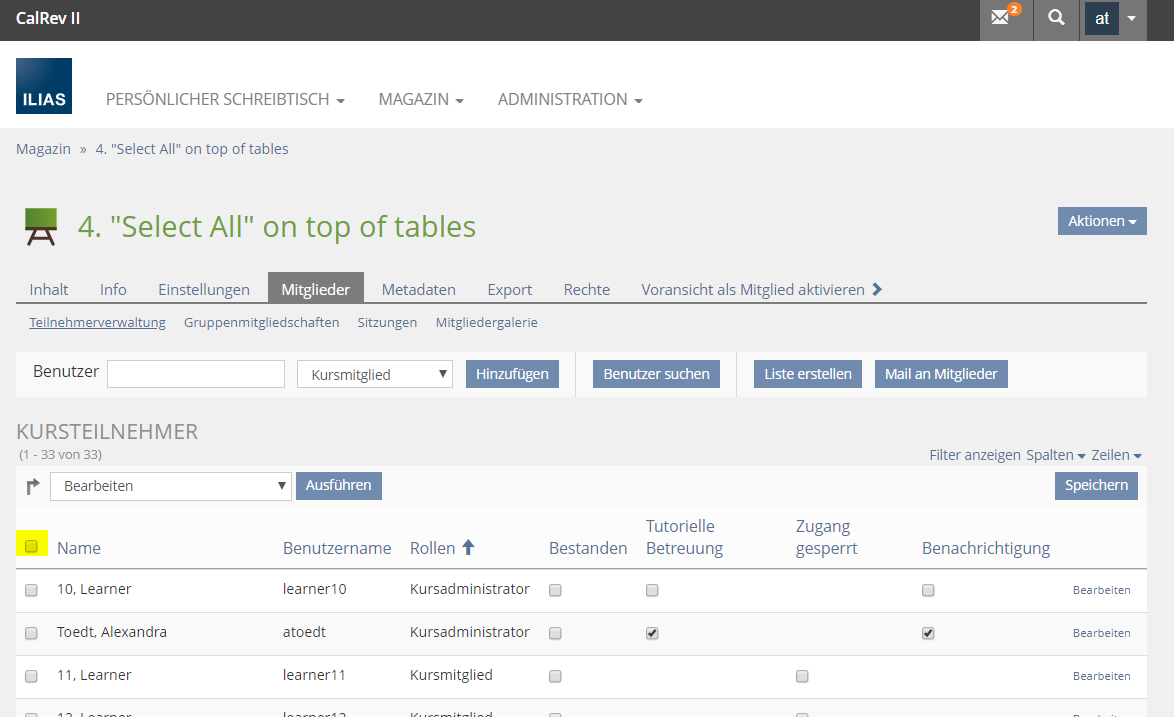Click the multi-action arrow icon beside Bearbeiten
Screen dimensions: 1174x717
click(x=32, y=486)
